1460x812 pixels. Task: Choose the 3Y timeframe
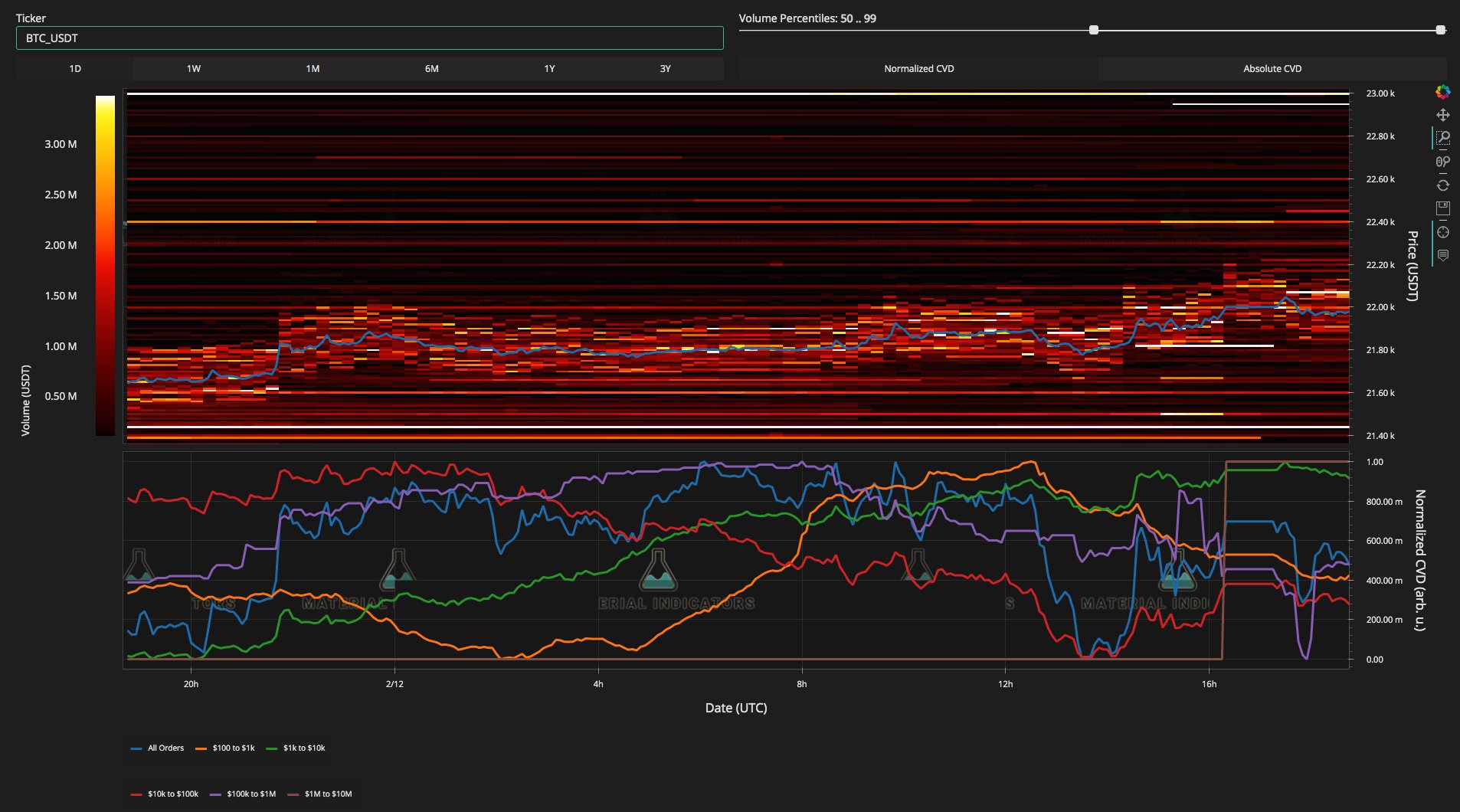pos(665,69)
